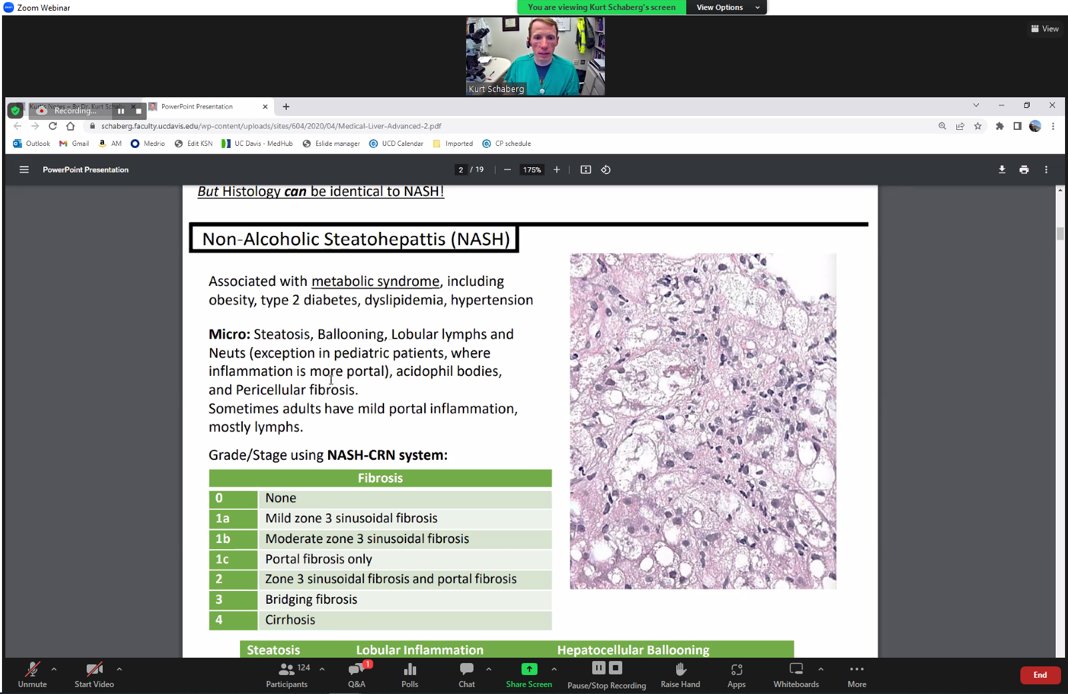Print the PDF document

[x=1024, y=170]
